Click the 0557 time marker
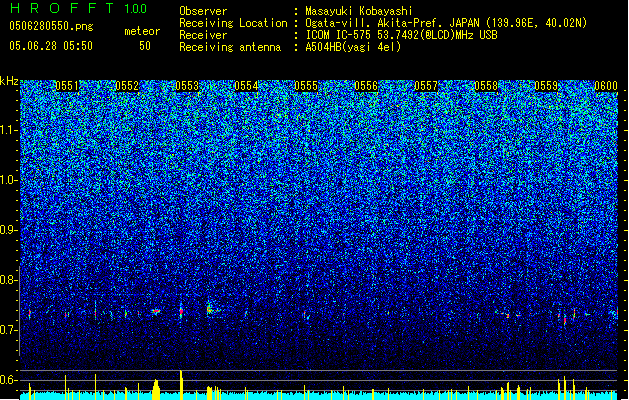629x400 pixels. pyautogui.click(x=426, y=86)
